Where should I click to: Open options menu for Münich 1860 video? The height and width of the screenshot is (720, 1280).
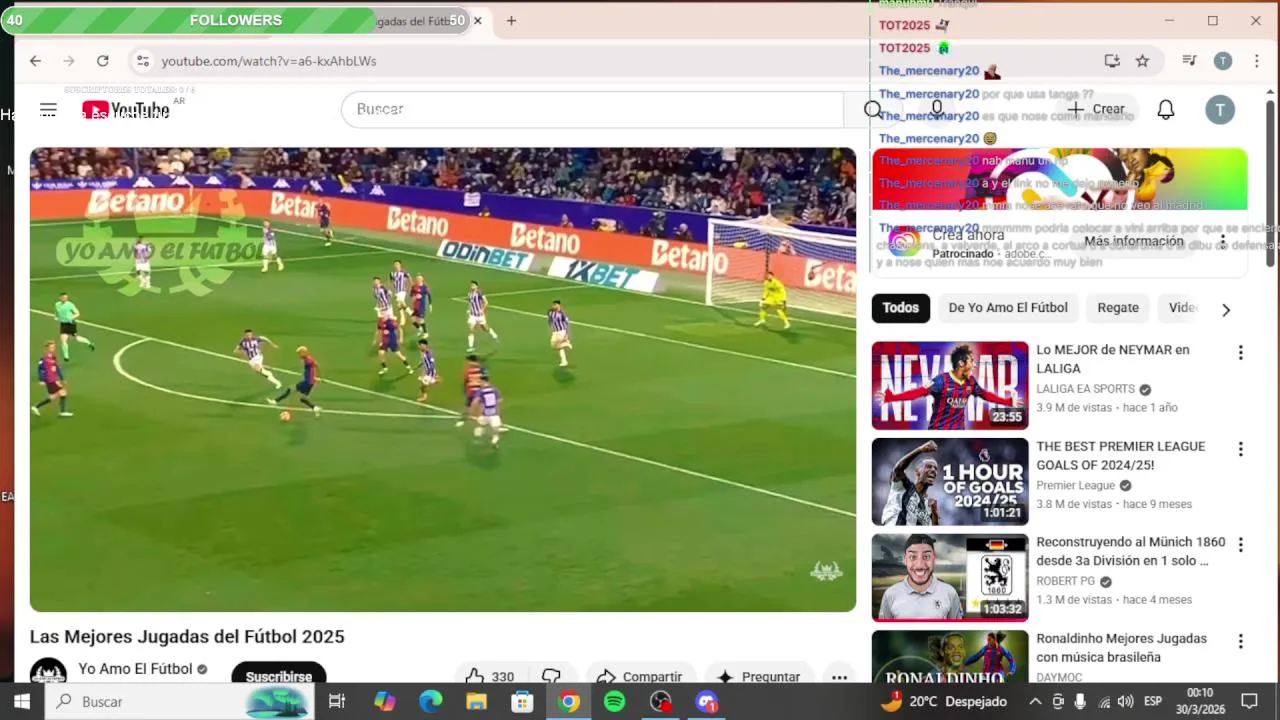click(1240, 545)
